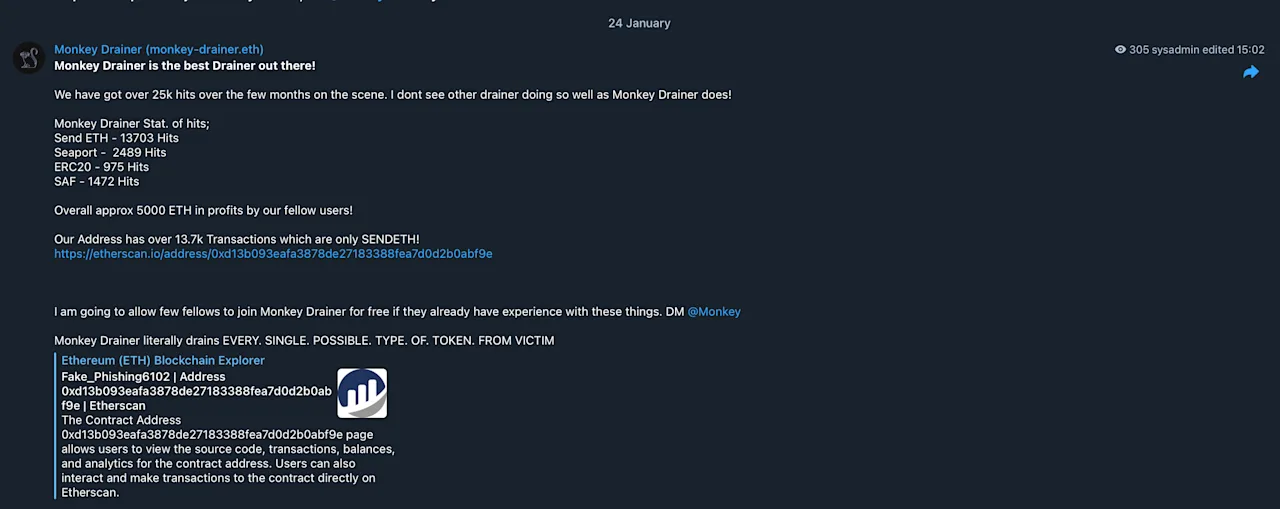Click the Send ETH - 13703 Hits line

coord(116,138)
